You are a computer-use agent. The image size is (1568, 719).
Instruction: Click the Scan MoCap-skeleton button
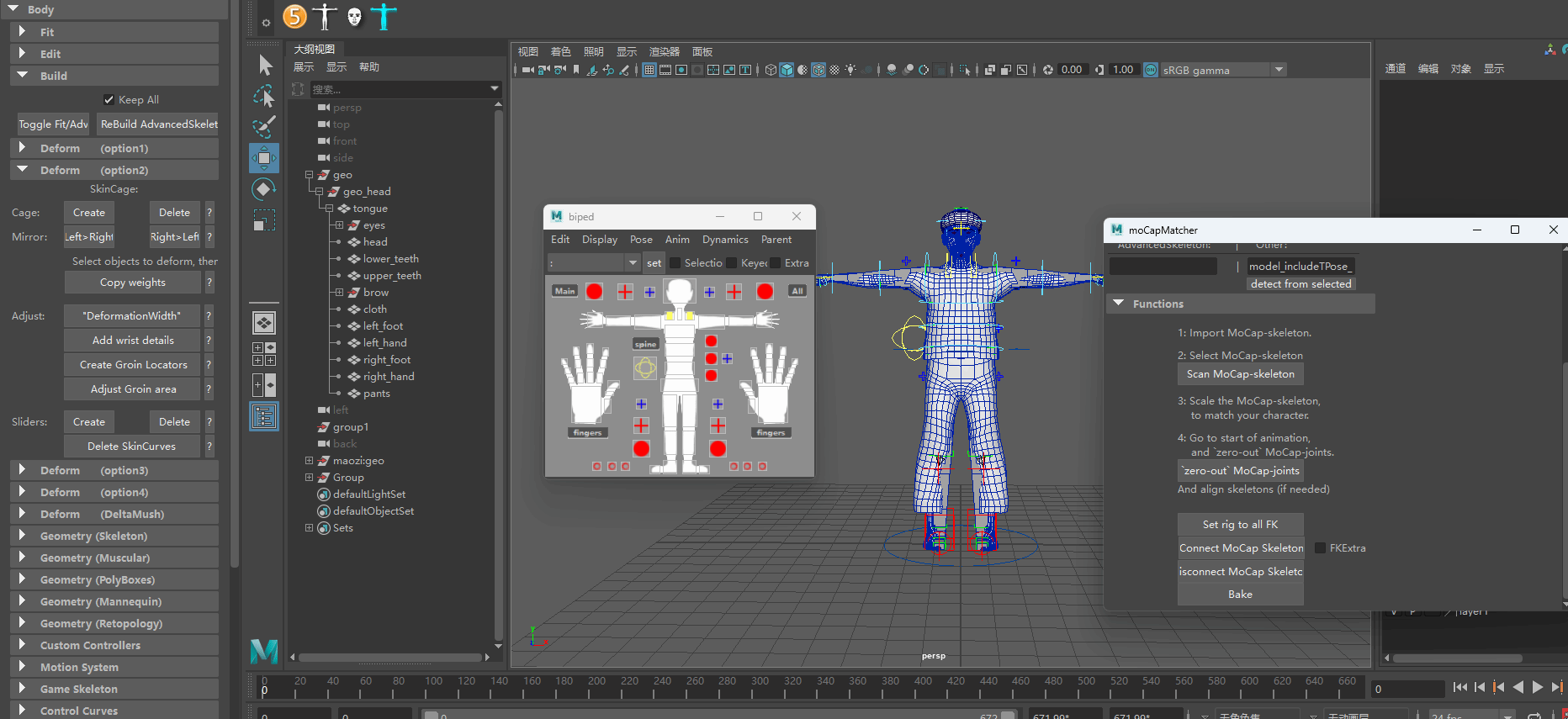(1240, 374)
